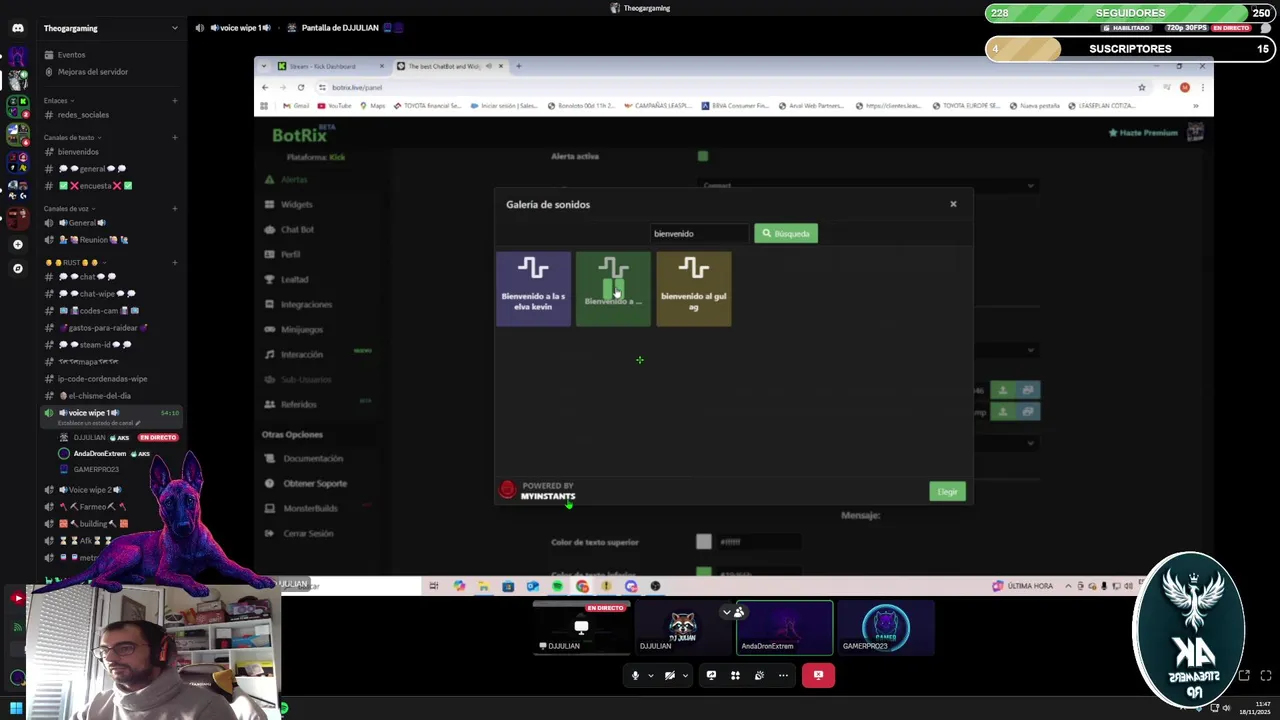Click the Color de texto superior swatch
This screenshot has height=720, width=1280.
[x=704, y=542]
